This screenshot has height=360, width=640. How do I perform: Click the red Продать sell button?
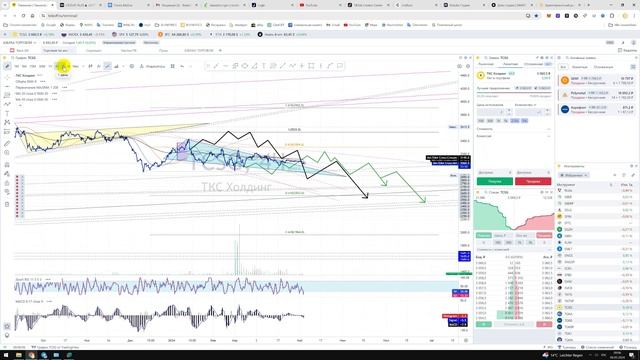[x=533, y=181]
